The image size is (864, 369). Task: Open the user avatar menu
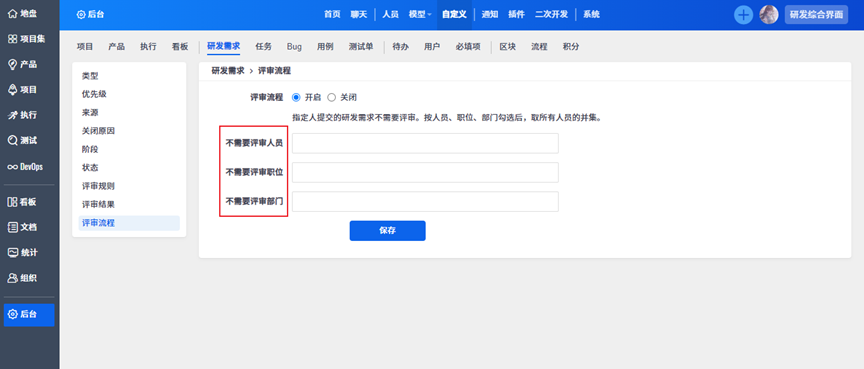click(x=769, y=15)
